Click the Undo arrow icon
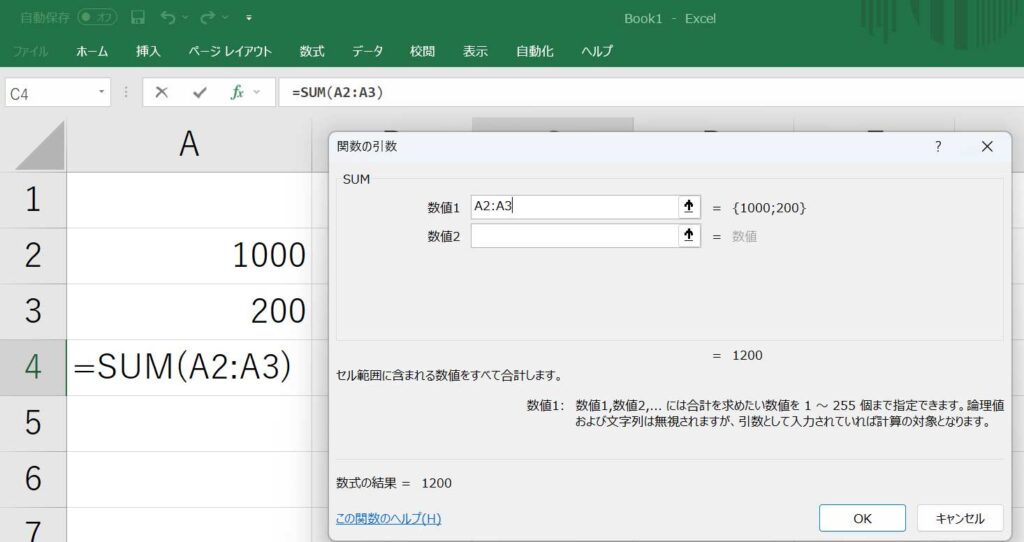 (x=167, y=18)
